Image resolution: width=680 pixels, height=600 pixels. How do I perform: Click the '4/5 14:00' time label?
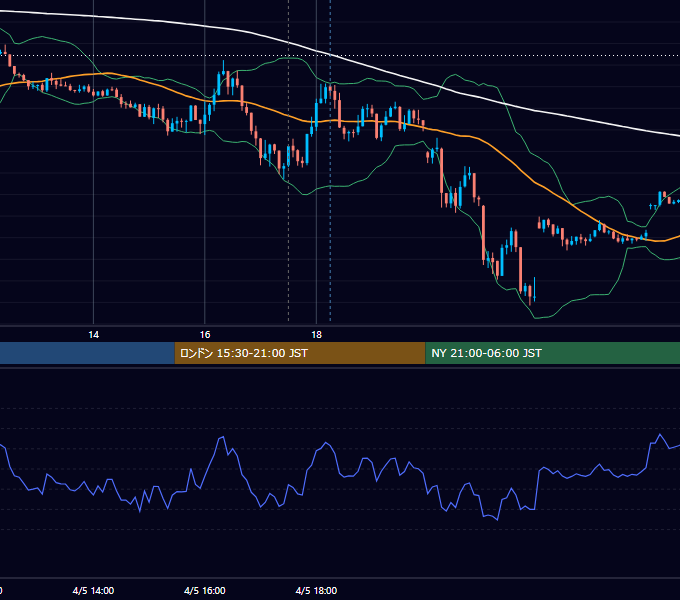[93, 590]
